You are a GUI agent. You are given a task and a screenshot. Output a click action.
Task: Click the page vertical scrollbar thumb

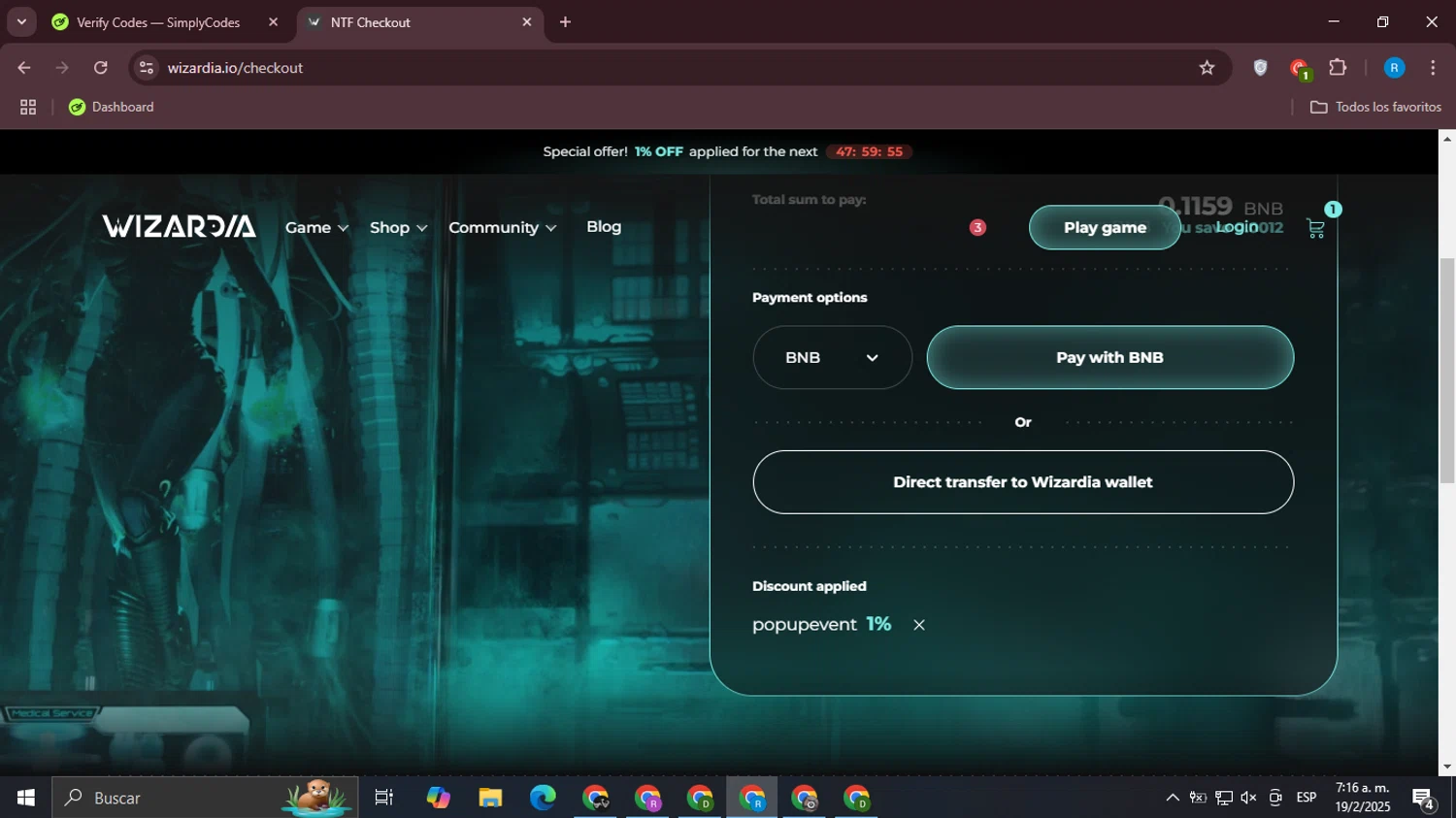[1446, 369]
